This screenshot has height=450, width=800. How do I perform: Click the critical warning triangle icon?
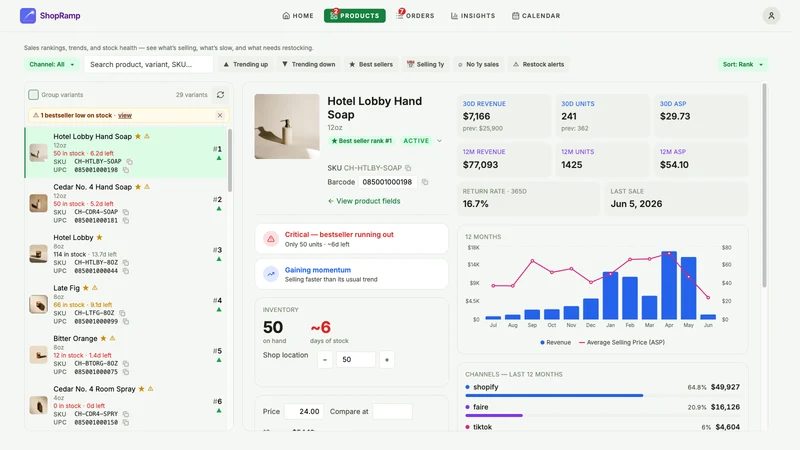point(271,239)
